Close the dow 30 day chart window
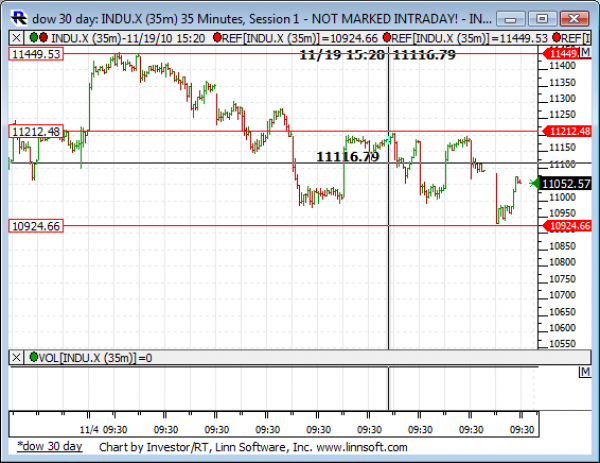The width and height of the screenshot is (600, 463). click(574, 19)
